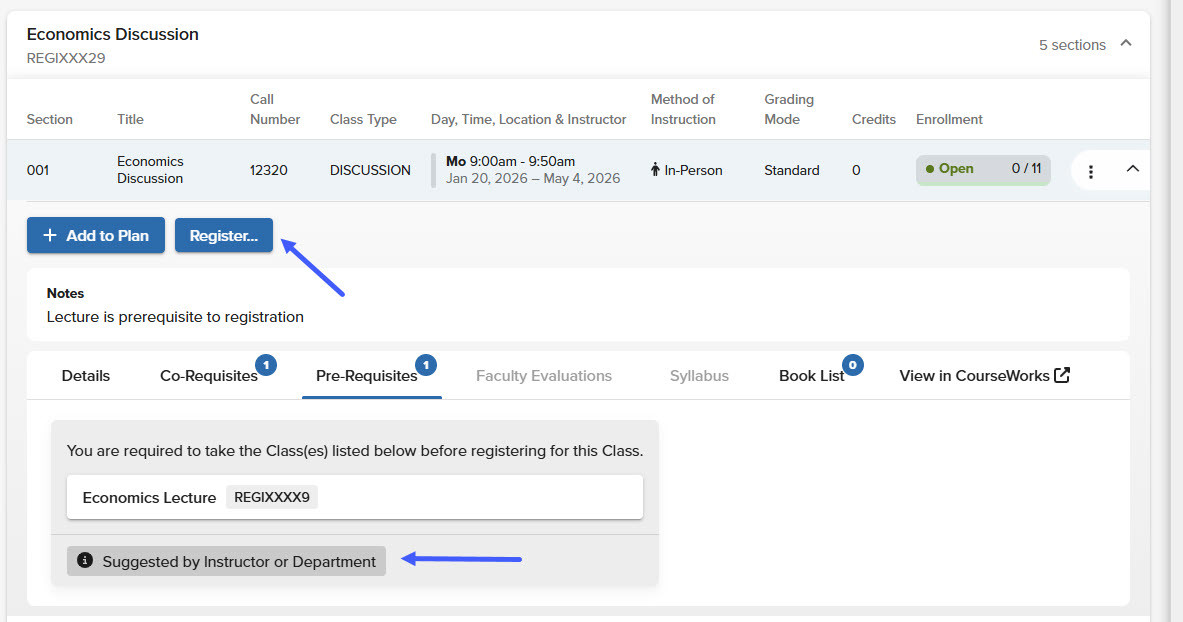Click the info icon beside Suggested by Instructor
Screen dimensions: 1183x622
[85, 561]
